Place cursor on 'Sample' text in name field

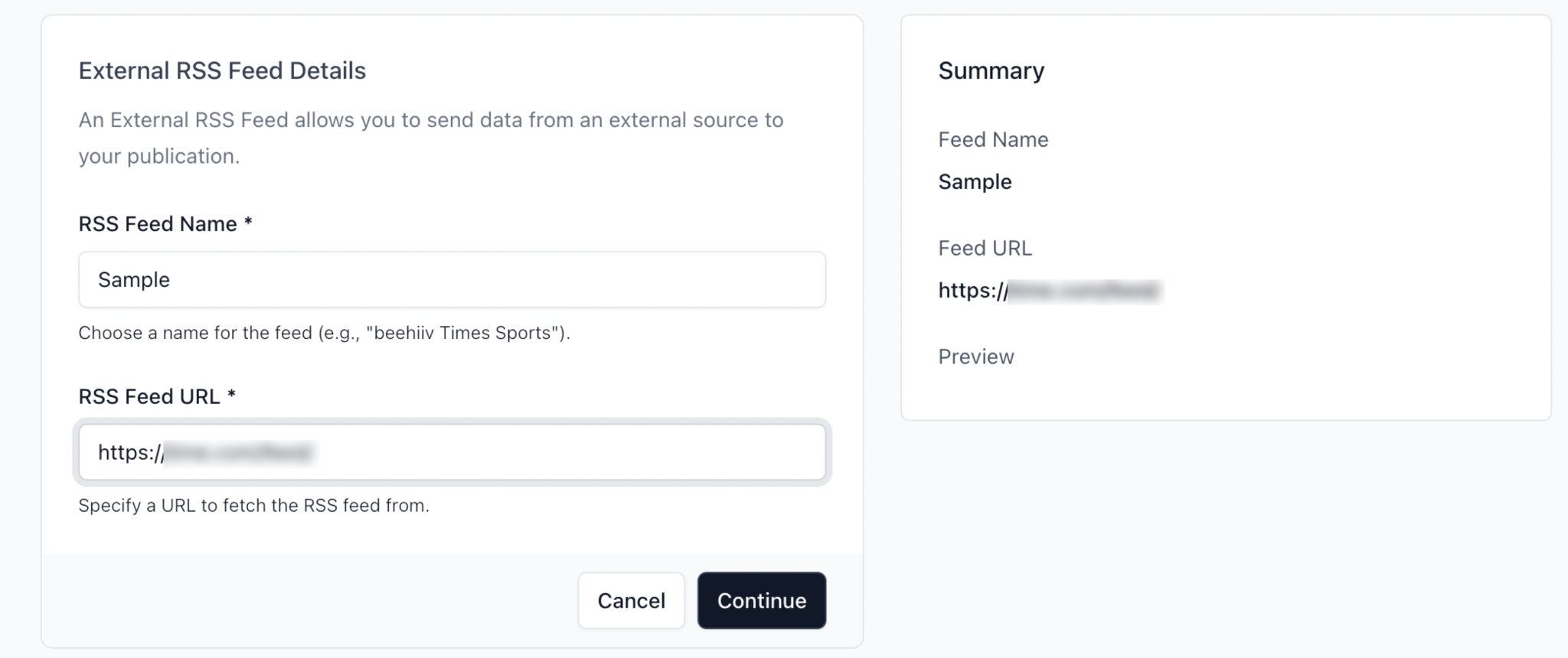tap(134, 279)
